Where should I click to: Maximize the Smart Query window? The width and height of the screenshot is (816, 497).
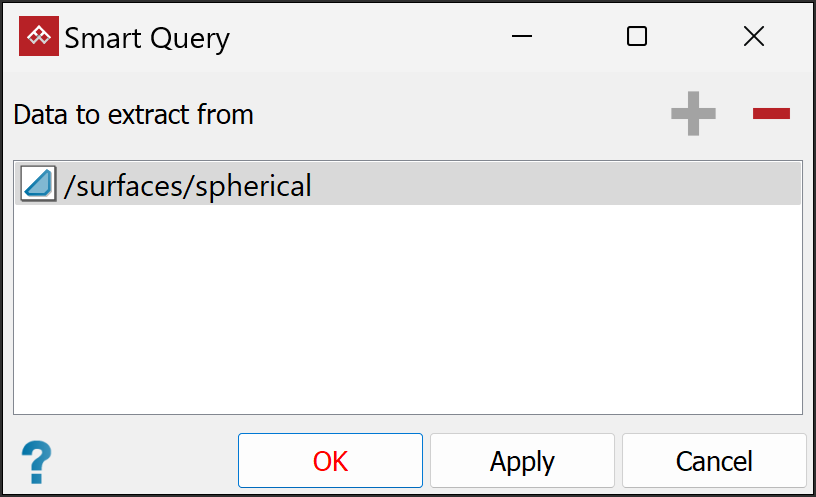tap(637, 37)
